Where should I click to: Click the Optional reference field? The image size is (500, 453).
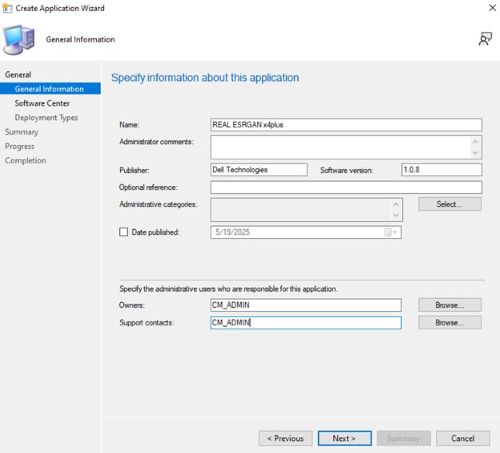tap(346, 187)
